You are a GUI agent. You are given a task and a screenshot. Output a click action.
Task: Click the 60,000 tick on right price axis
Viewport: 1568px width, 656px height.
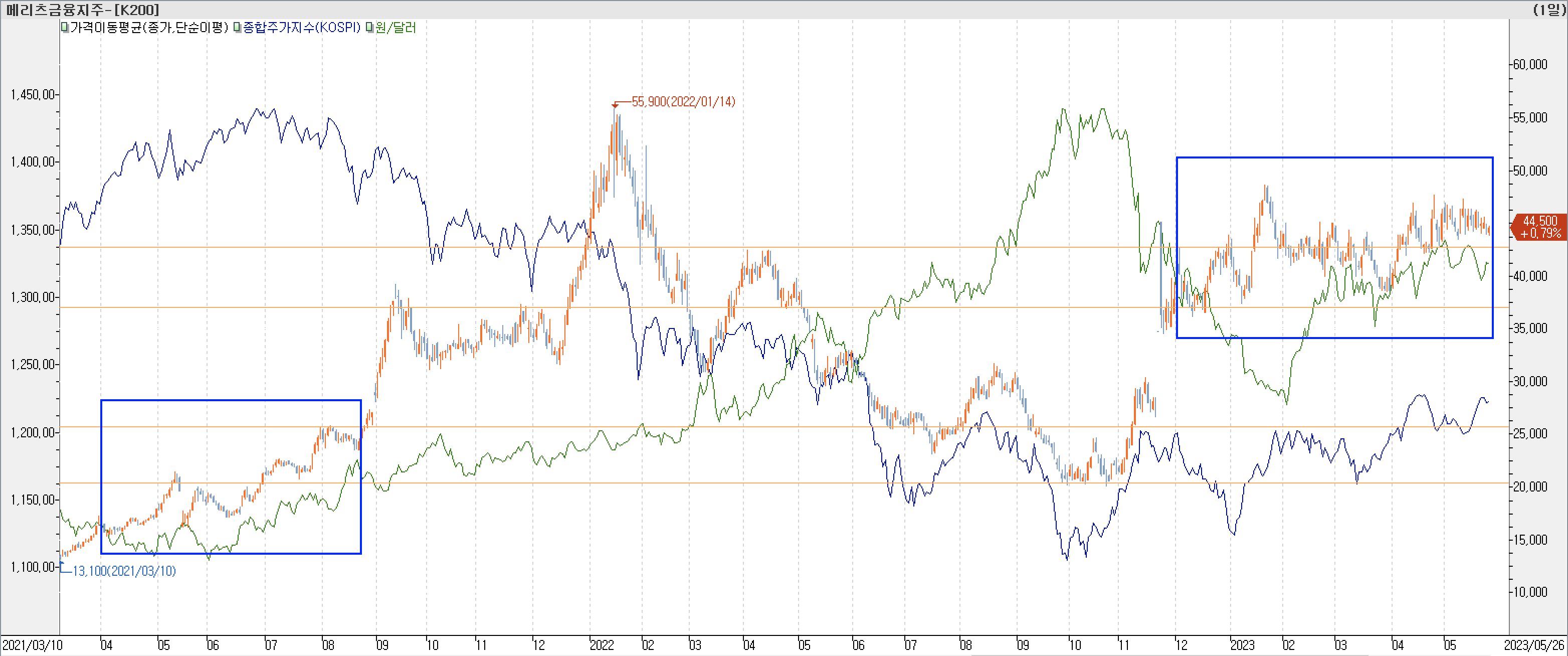coord(1530,65)
